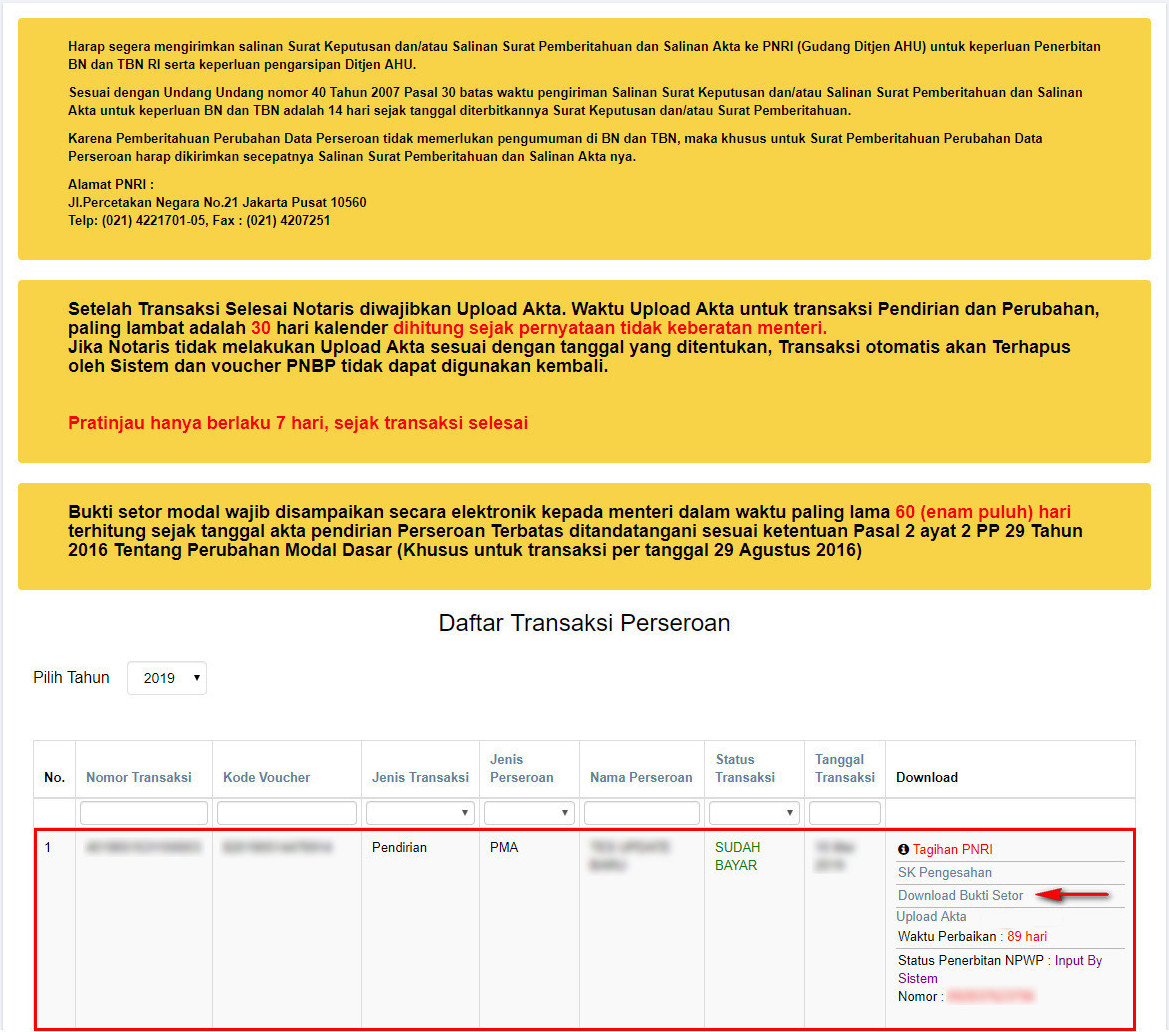Sort table by Kode Voucher header
The width and height of the screenshot is (1169, 1032).
[x=266, y=777]
